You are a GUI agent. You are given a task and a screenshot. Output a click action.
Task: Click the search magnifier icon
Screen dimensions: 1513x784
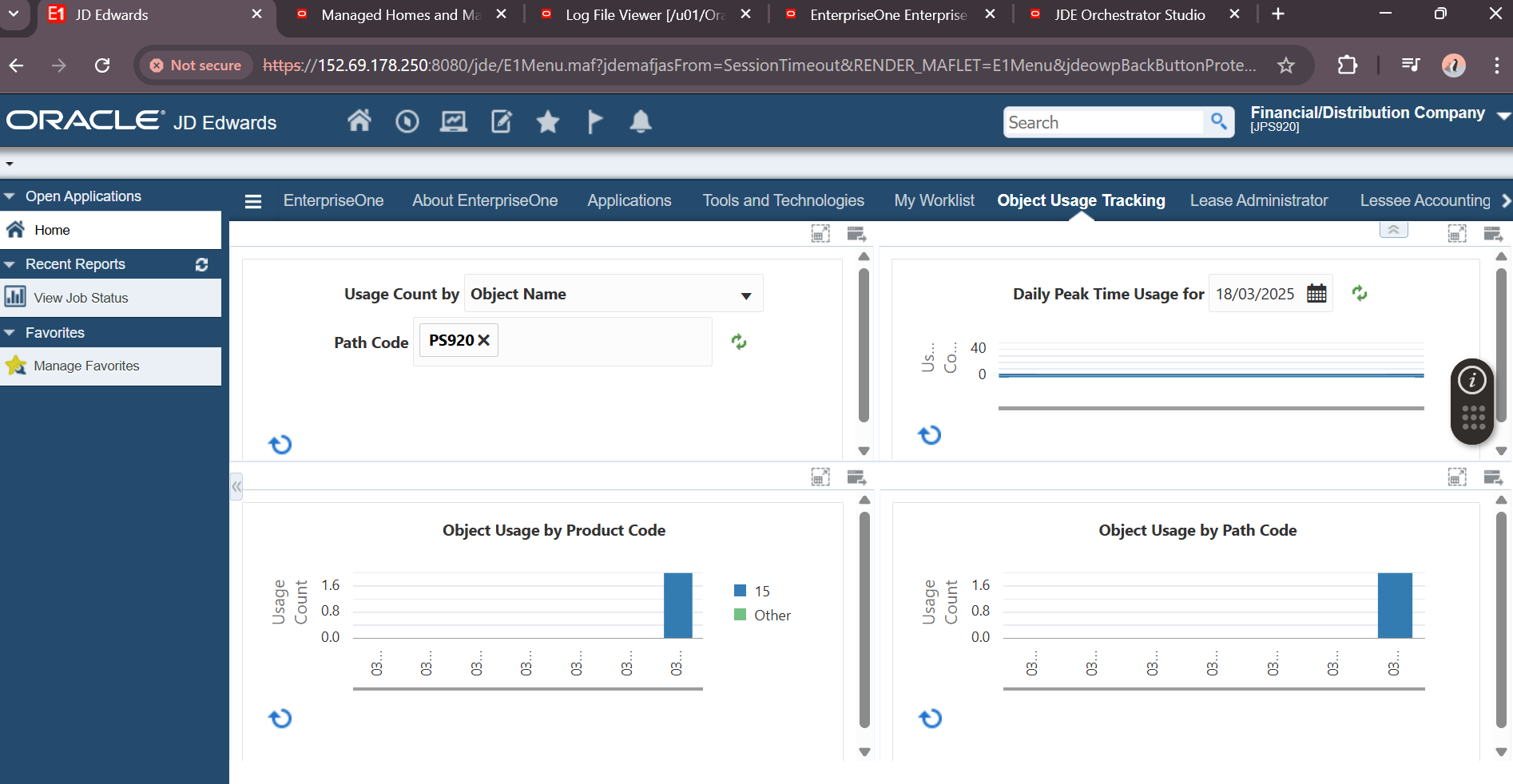(x=1218, y=122)
